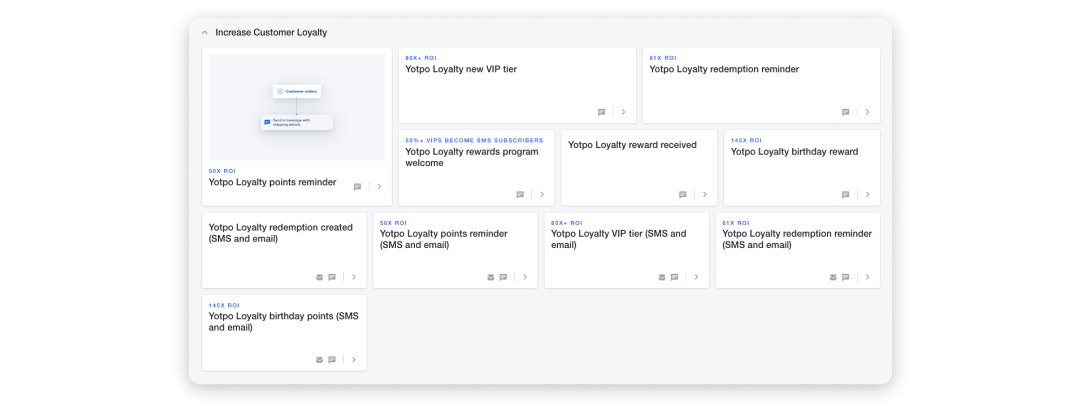Open arrow on points reminder (SMS and email)

tap(525, 277)
